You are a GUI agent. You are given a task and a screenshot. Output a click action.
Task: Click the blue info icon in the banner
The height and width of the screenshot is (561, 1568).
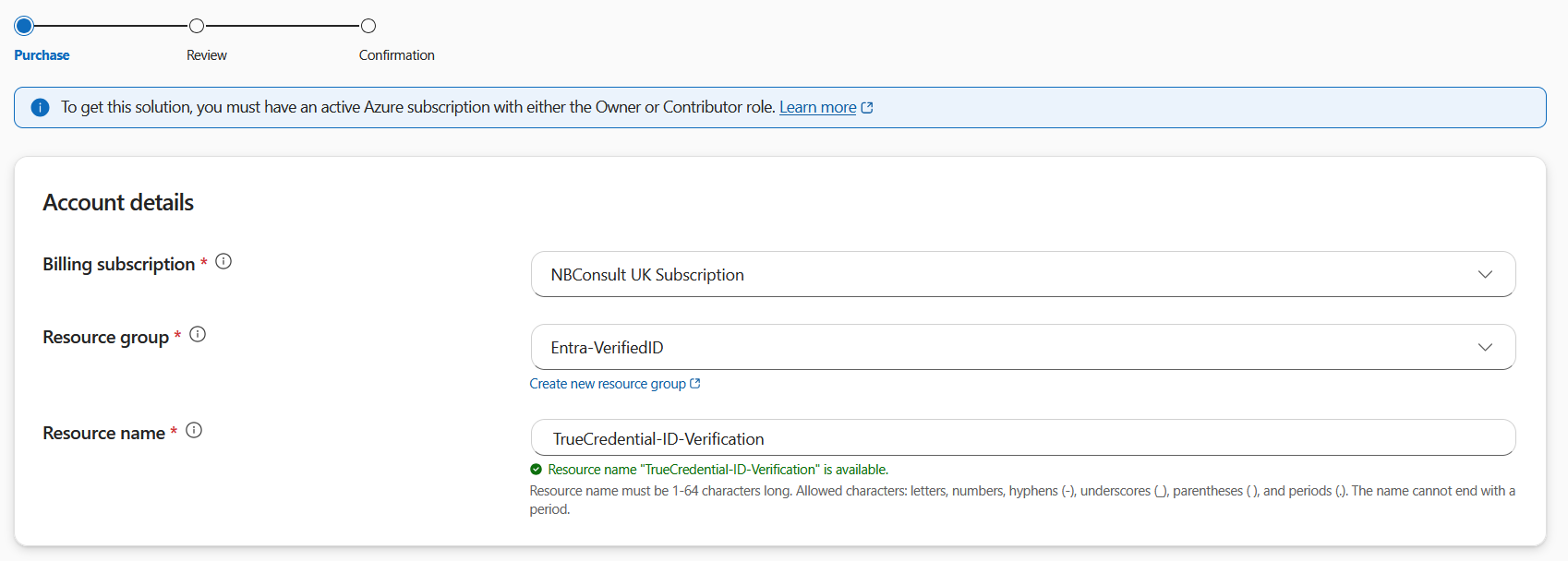40,108
